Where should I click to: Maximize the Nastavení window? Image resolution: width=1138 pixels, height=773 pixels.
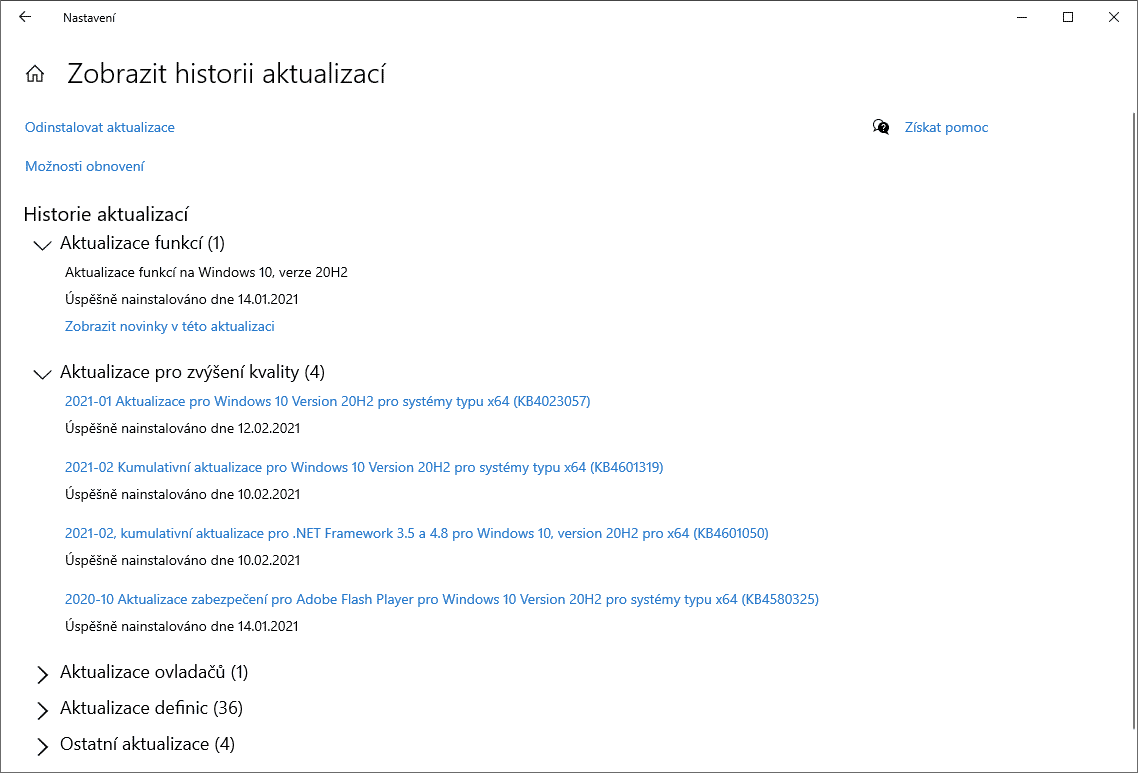(x=1068, y=17)
